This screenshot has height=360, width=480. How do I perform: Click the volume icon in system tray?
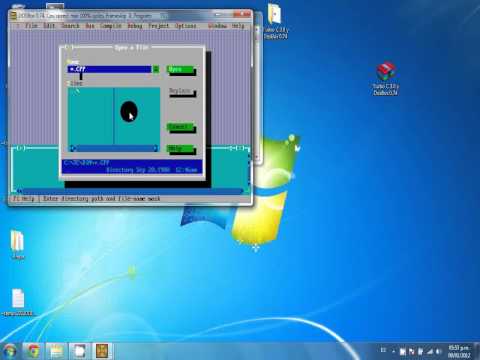tap(439, 351)
